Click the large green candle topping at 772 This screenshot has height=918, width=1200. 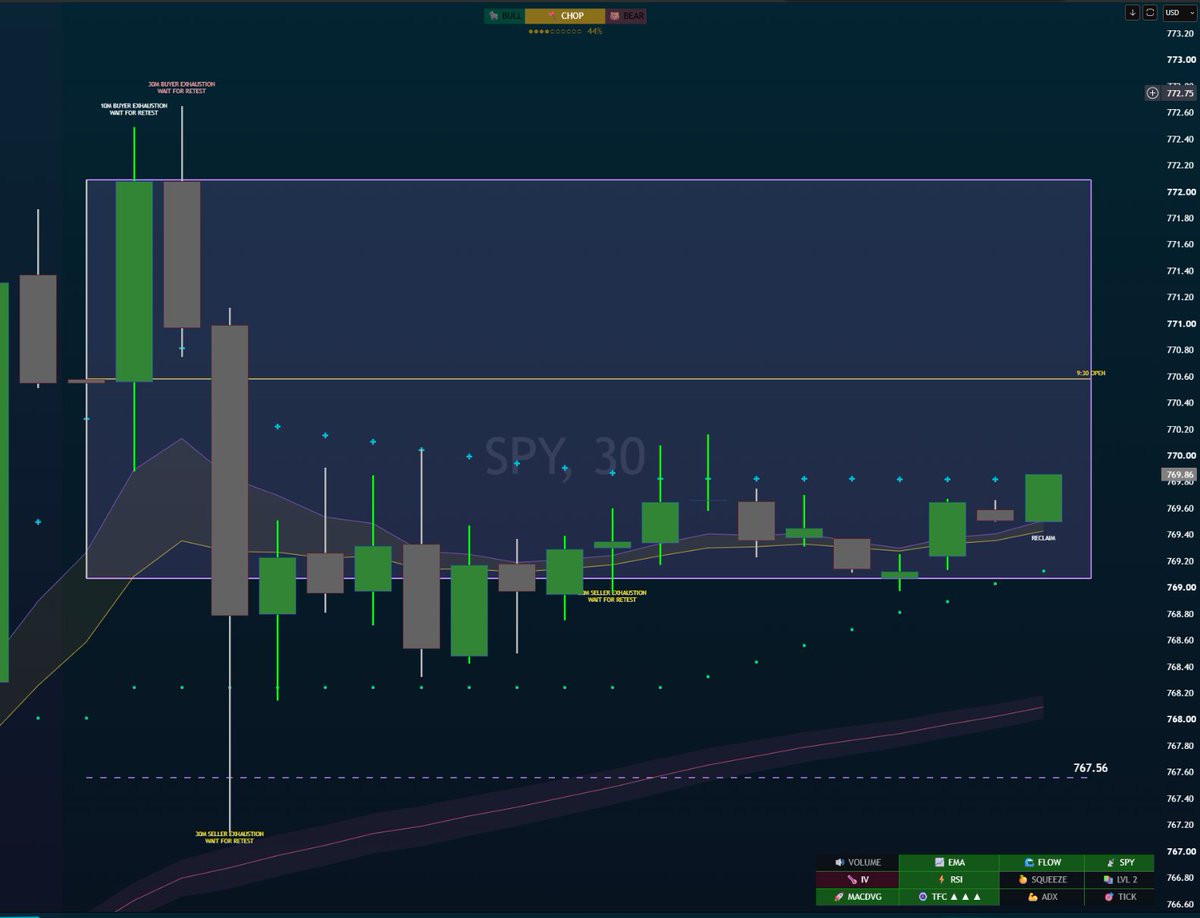click(x=134, y=281)
